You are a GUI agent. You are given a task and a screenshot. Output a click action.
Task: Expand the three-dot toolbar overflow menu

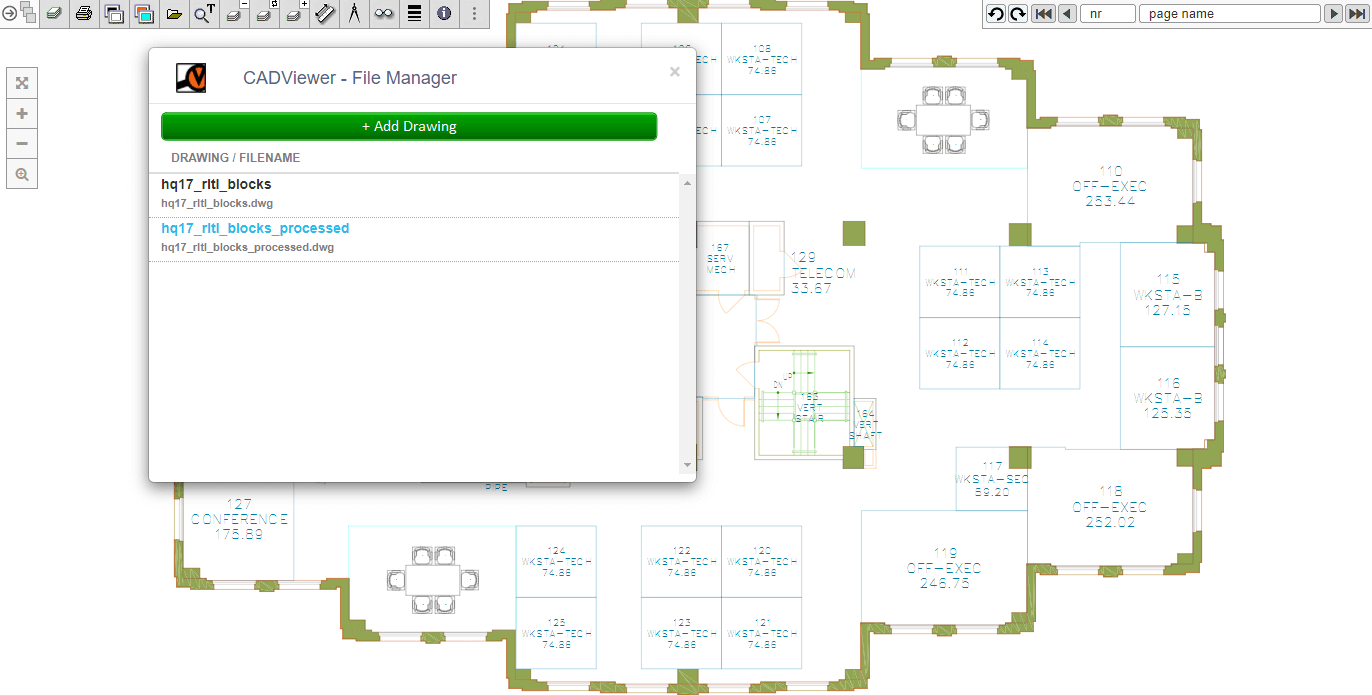pyautogui.click(x=474, y=14)
